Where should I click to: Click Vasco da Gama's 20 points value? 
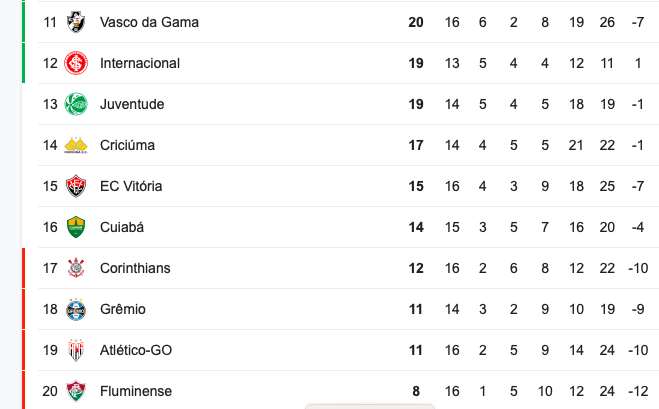point(416,22)
